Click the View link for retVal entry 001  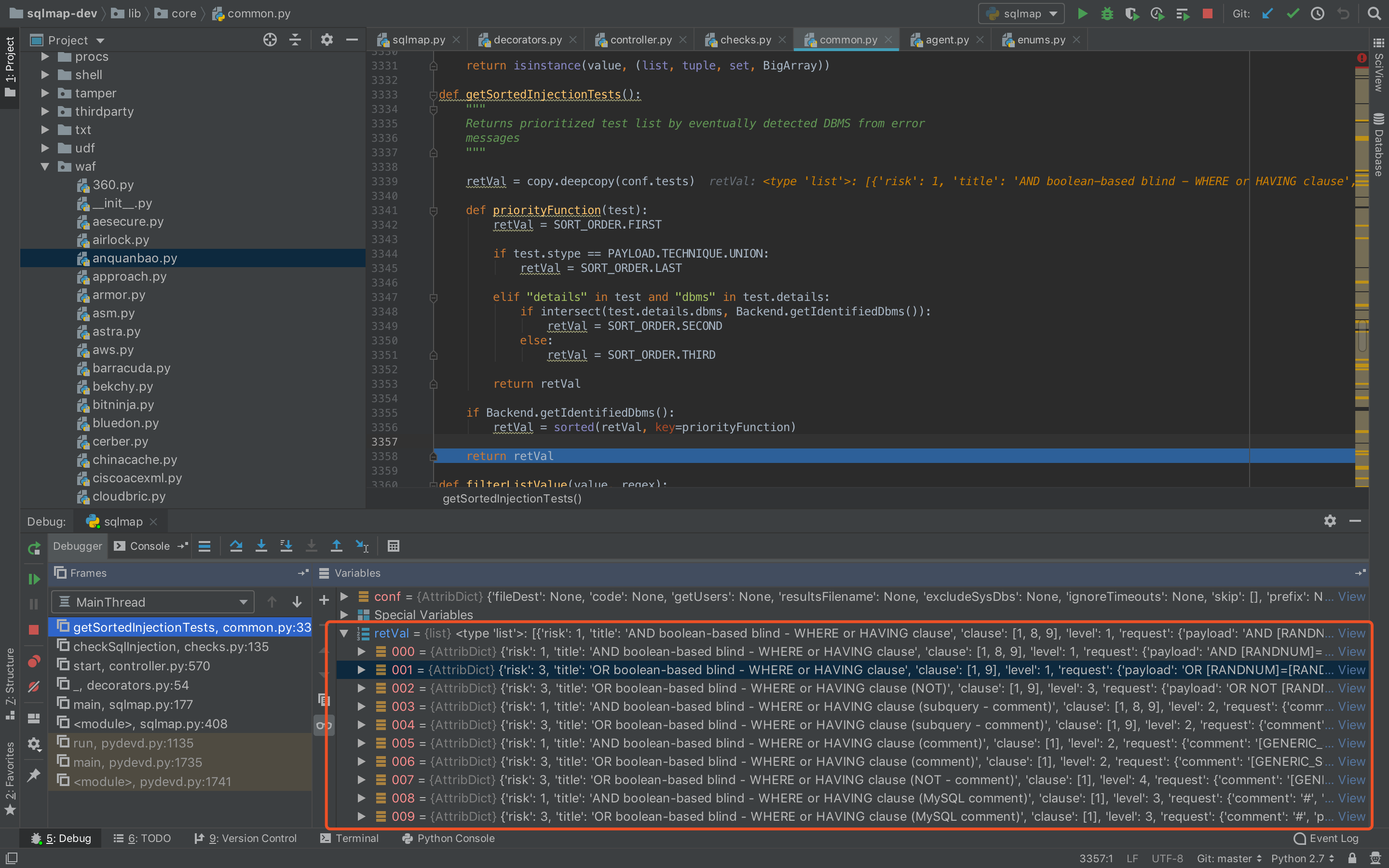1352,669
